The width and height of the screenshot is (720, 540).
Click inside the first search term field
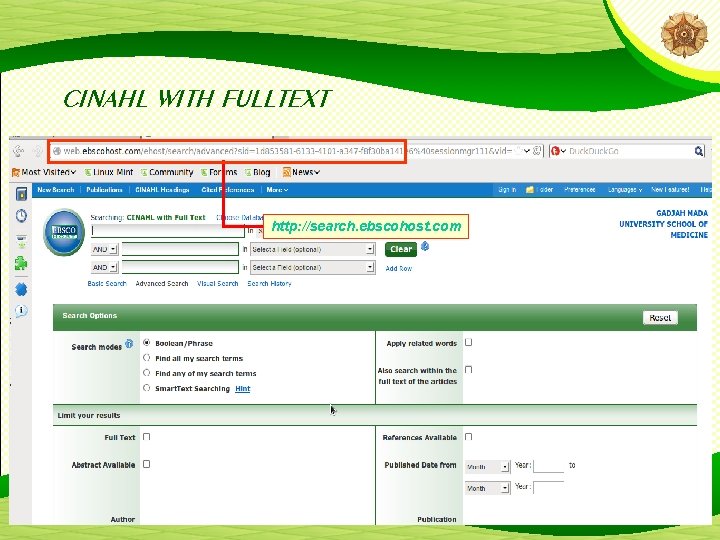click(x=168, y=231)
